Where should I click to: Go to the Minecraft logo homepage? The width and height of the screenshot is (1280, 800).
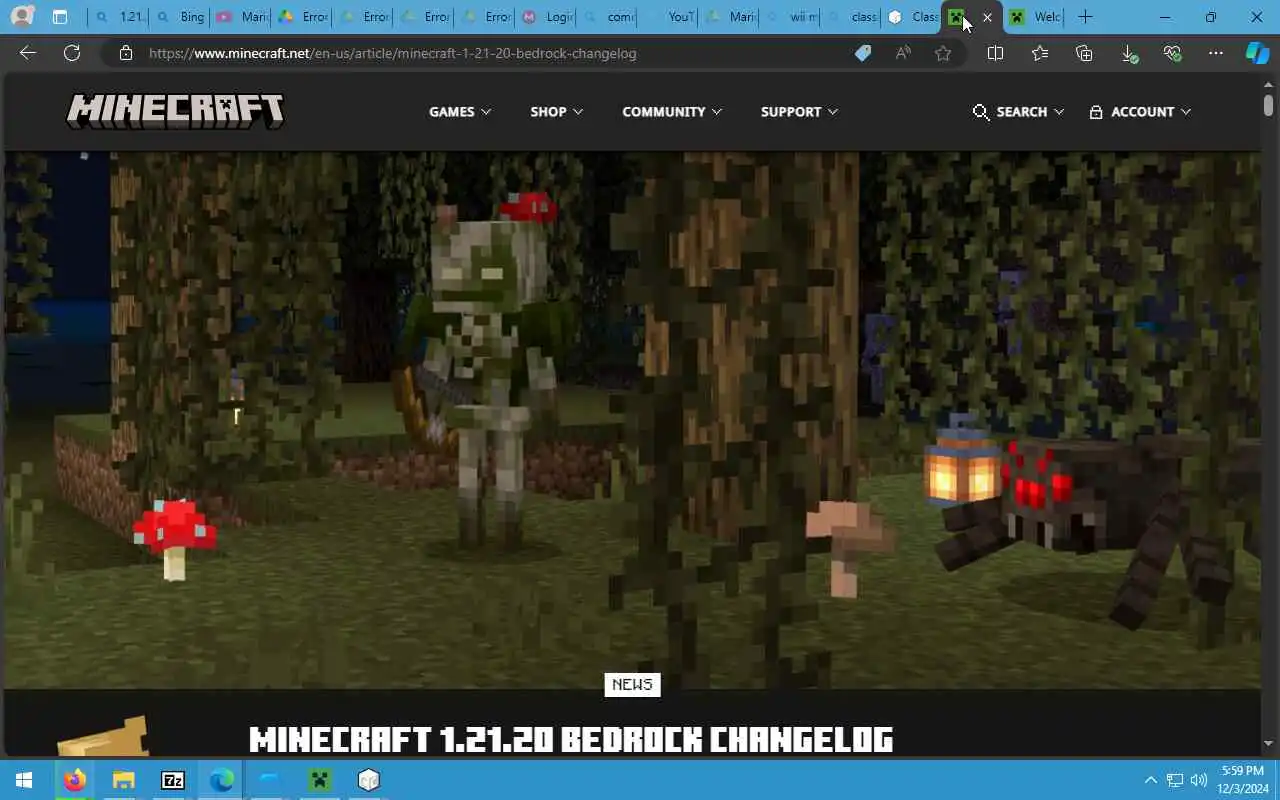coord(175,111)
